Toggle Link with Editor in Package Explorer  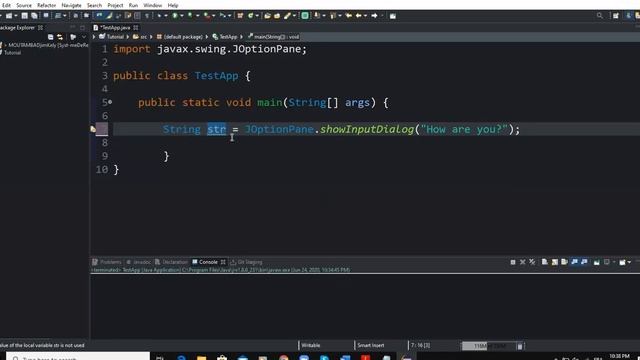tap(60, 37)
